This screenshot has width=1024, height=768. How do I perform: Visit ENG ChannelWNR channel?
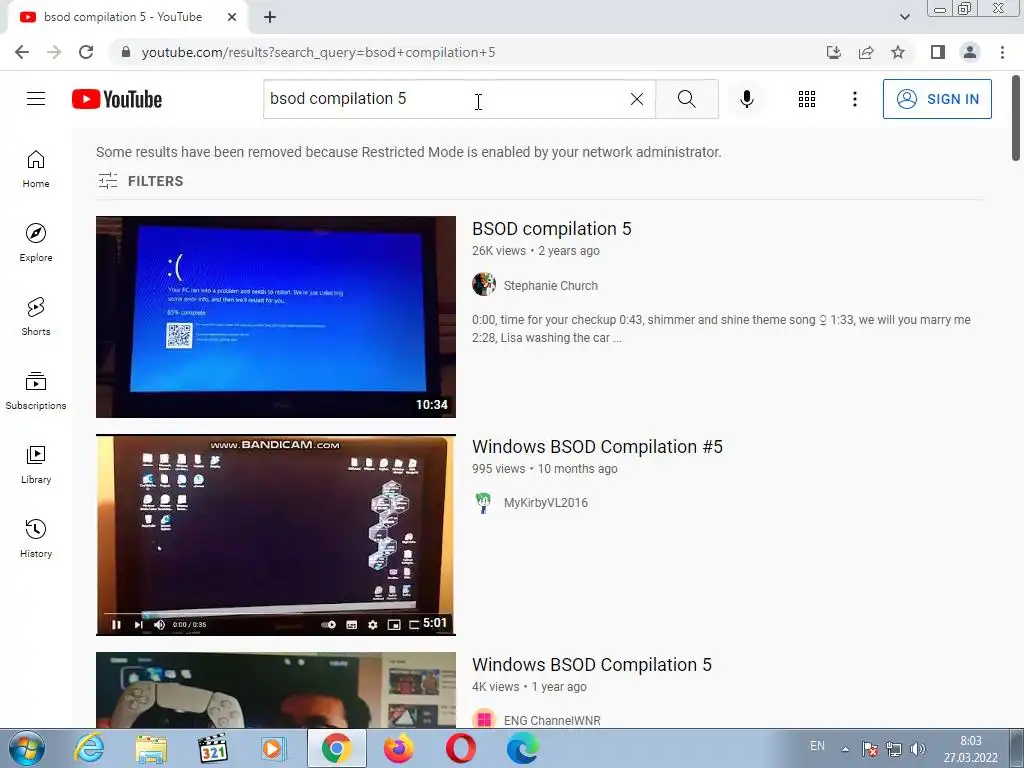(552, 720)
